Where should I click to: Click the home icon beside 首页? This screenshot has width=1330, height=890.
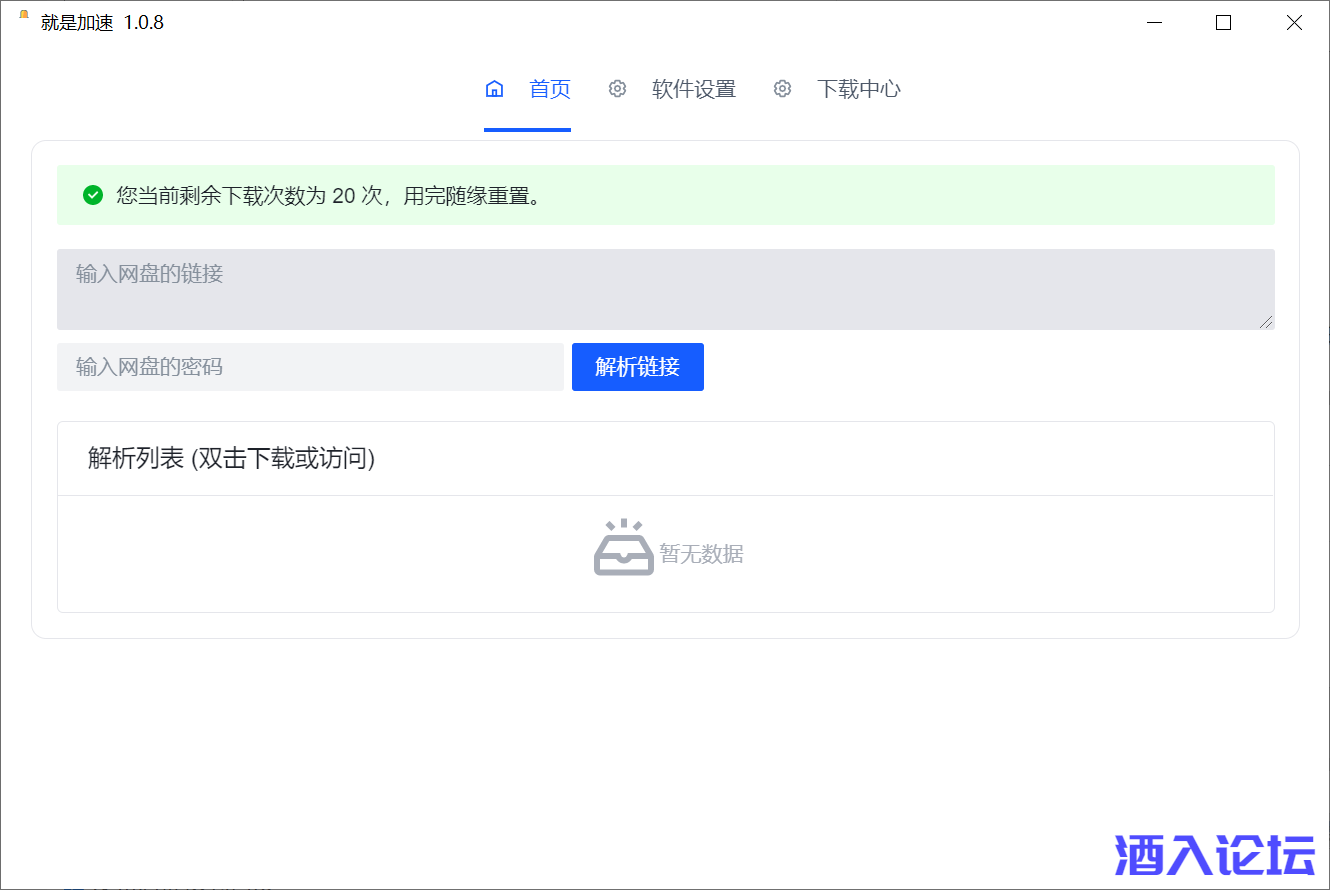click(x=494, y=89)
